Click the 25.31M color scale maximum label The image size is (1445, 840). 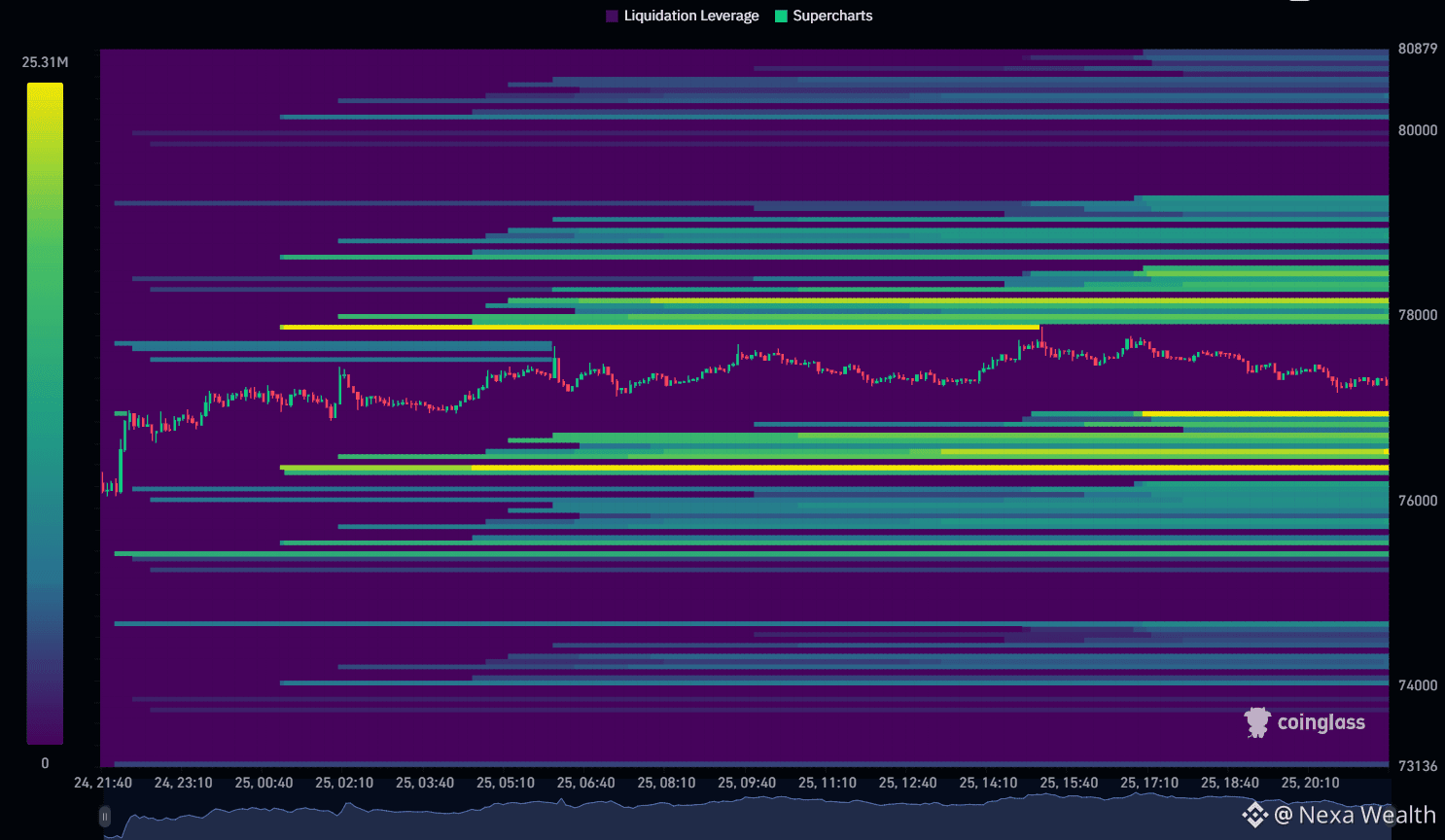(46, 62)
